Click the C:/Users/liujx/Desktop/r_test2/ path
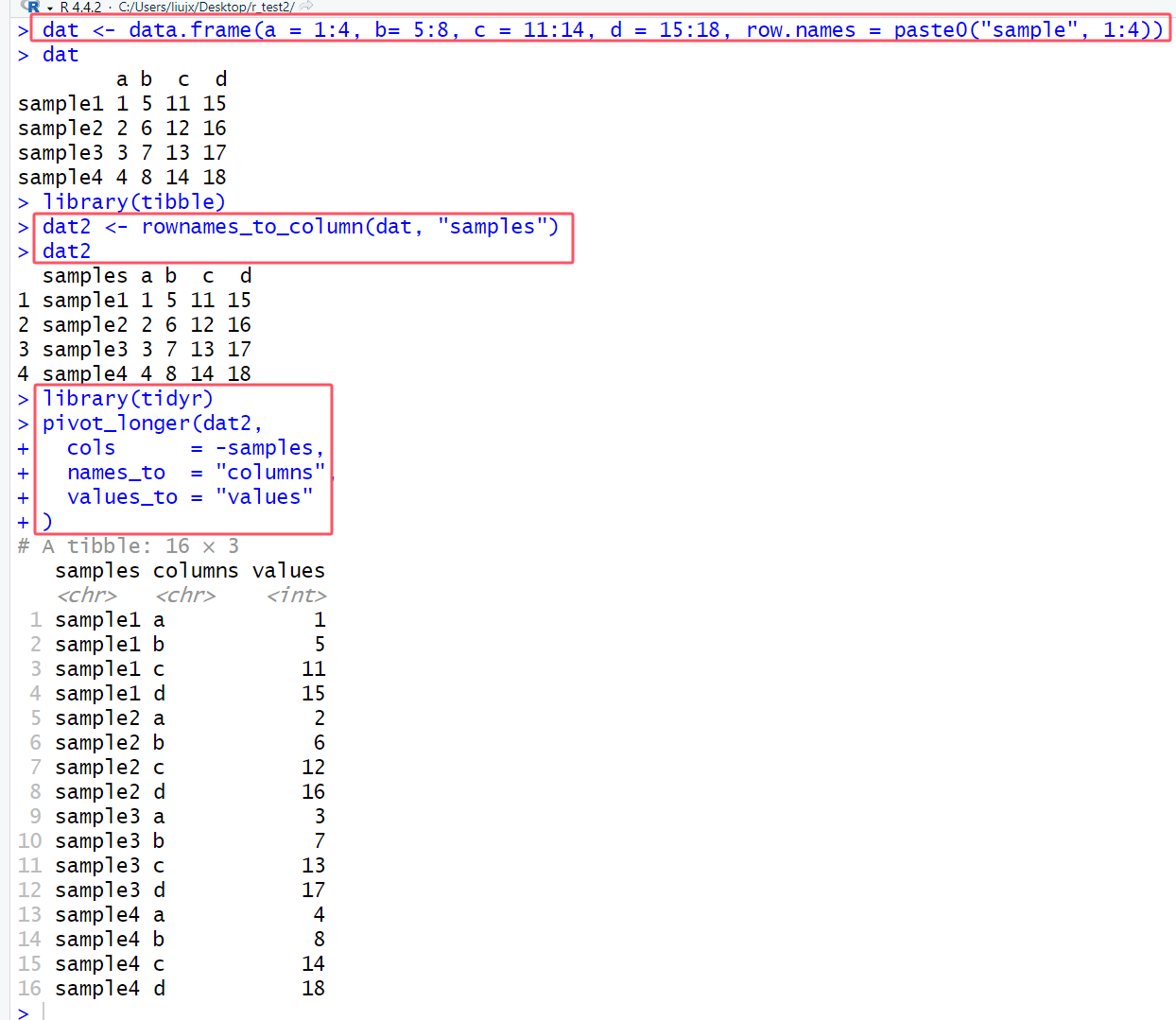 (x=206, y=7)
